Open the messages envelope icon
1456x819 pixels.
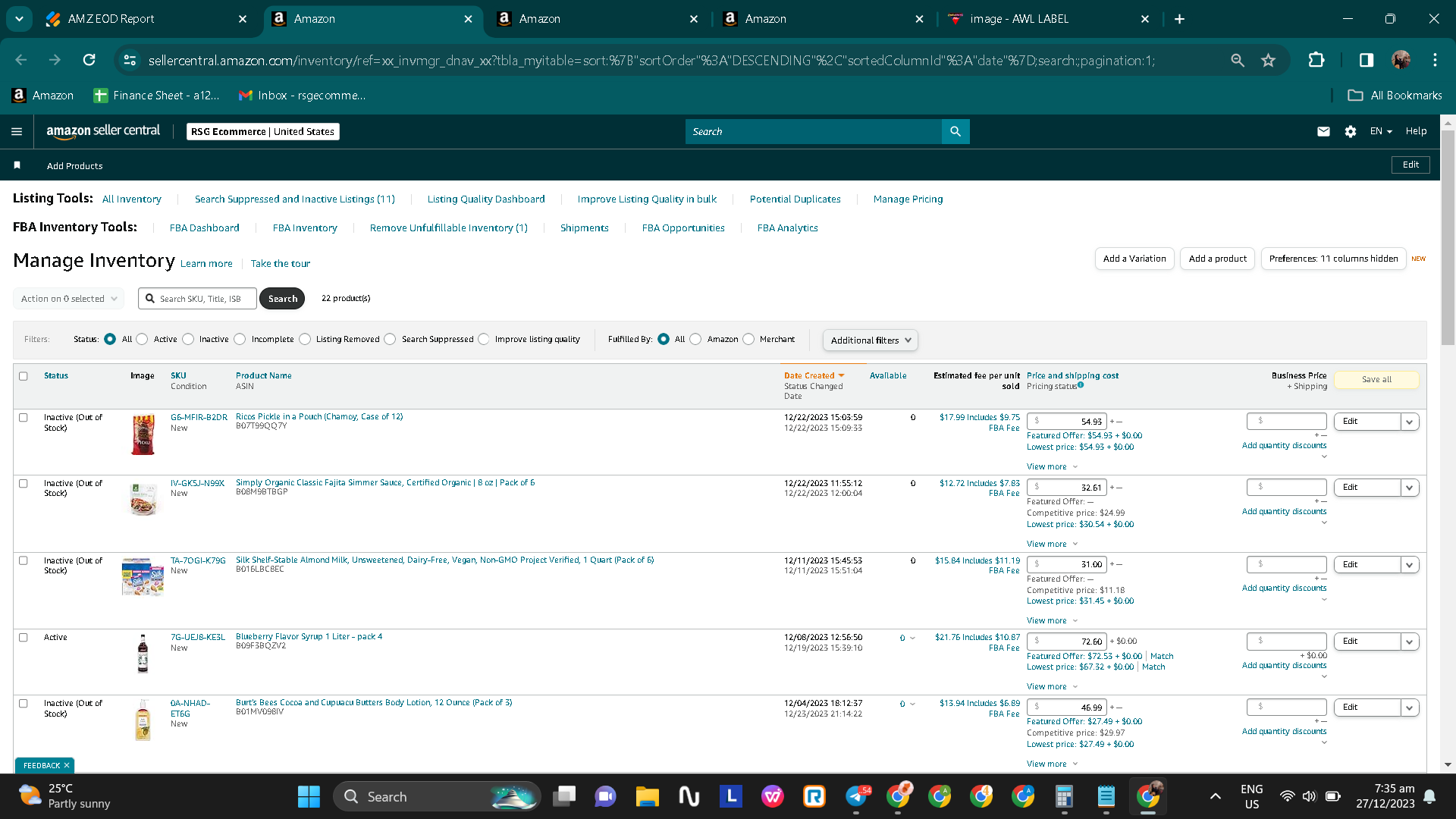1323,131
